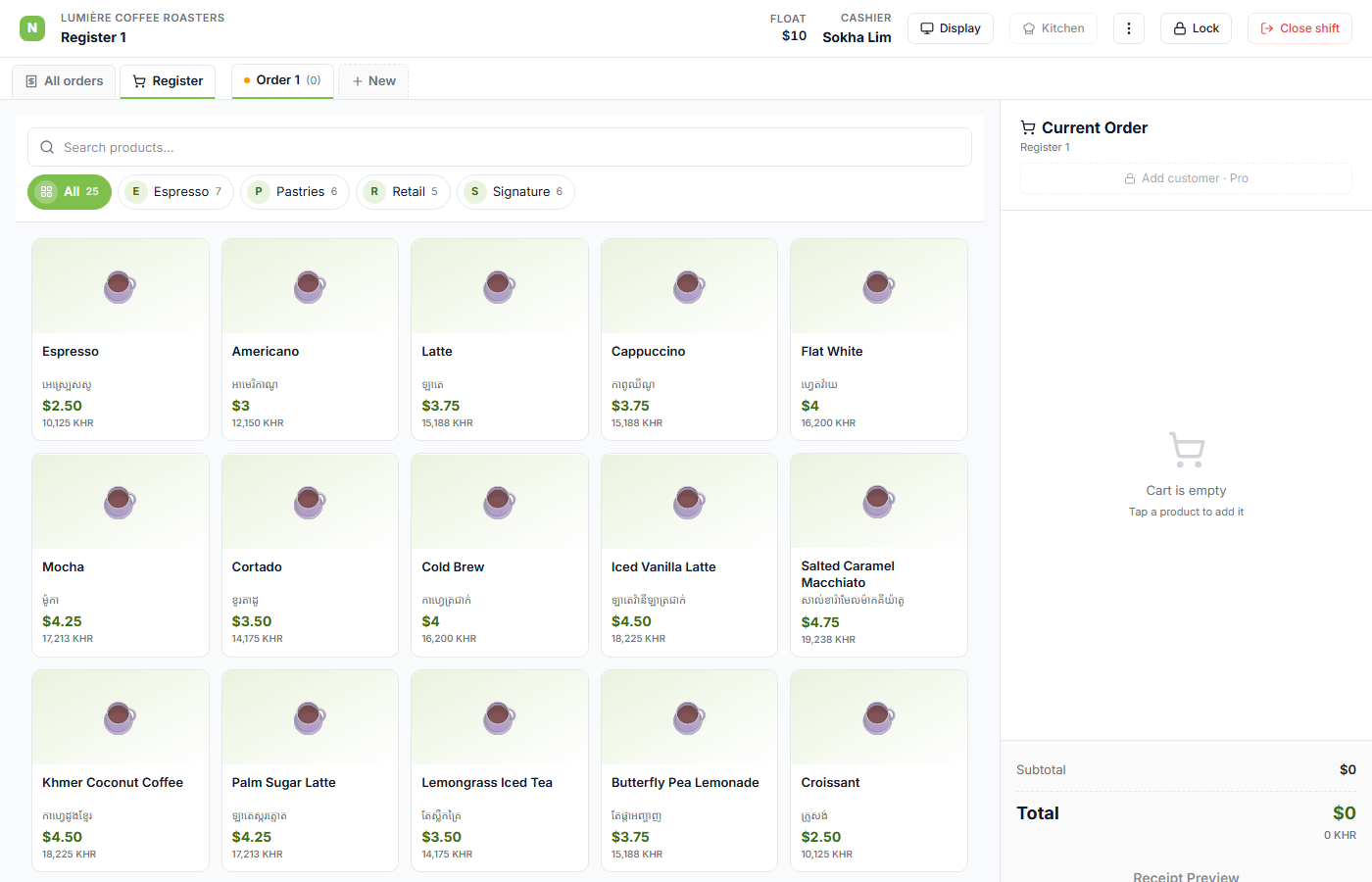The height and width of the screenshot is (882, 1372).
Task: Filter by All 25 products
Action: [70, 192]
